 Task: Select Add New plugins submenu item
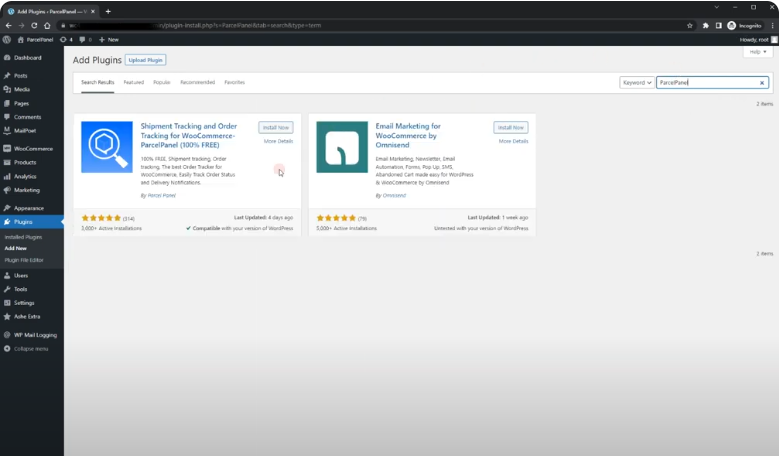(x=15, y=248)
